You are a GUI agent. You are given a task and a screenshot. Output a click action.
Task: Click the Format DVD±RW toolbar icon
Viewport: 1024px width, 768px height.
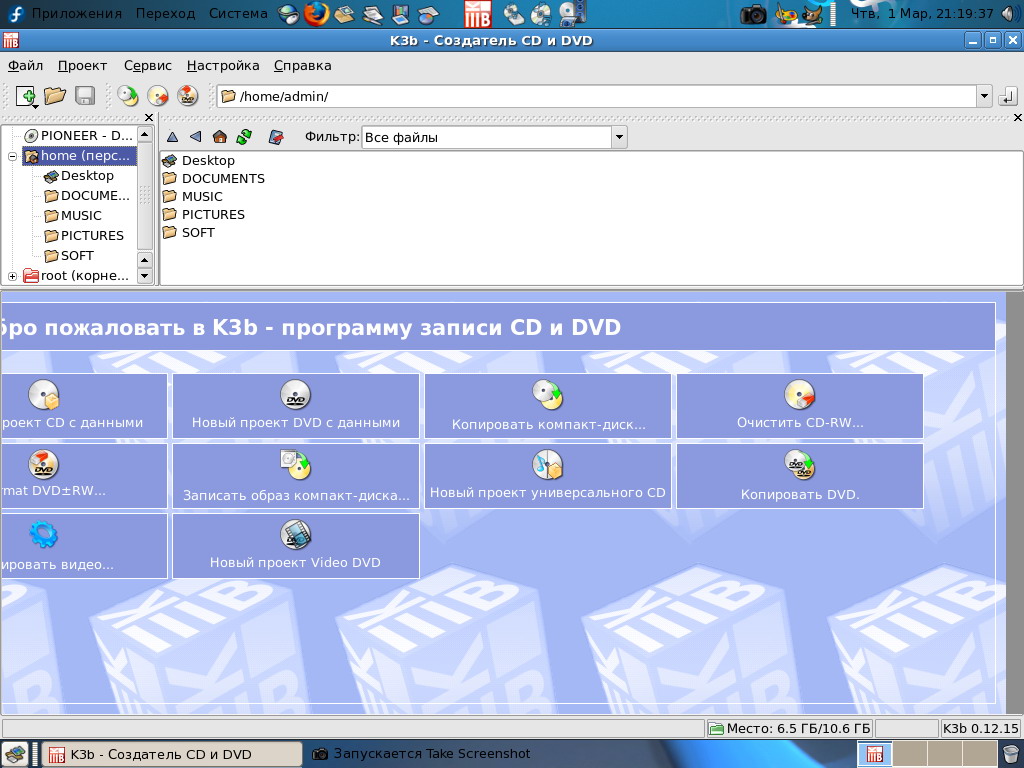coord(187,96)
